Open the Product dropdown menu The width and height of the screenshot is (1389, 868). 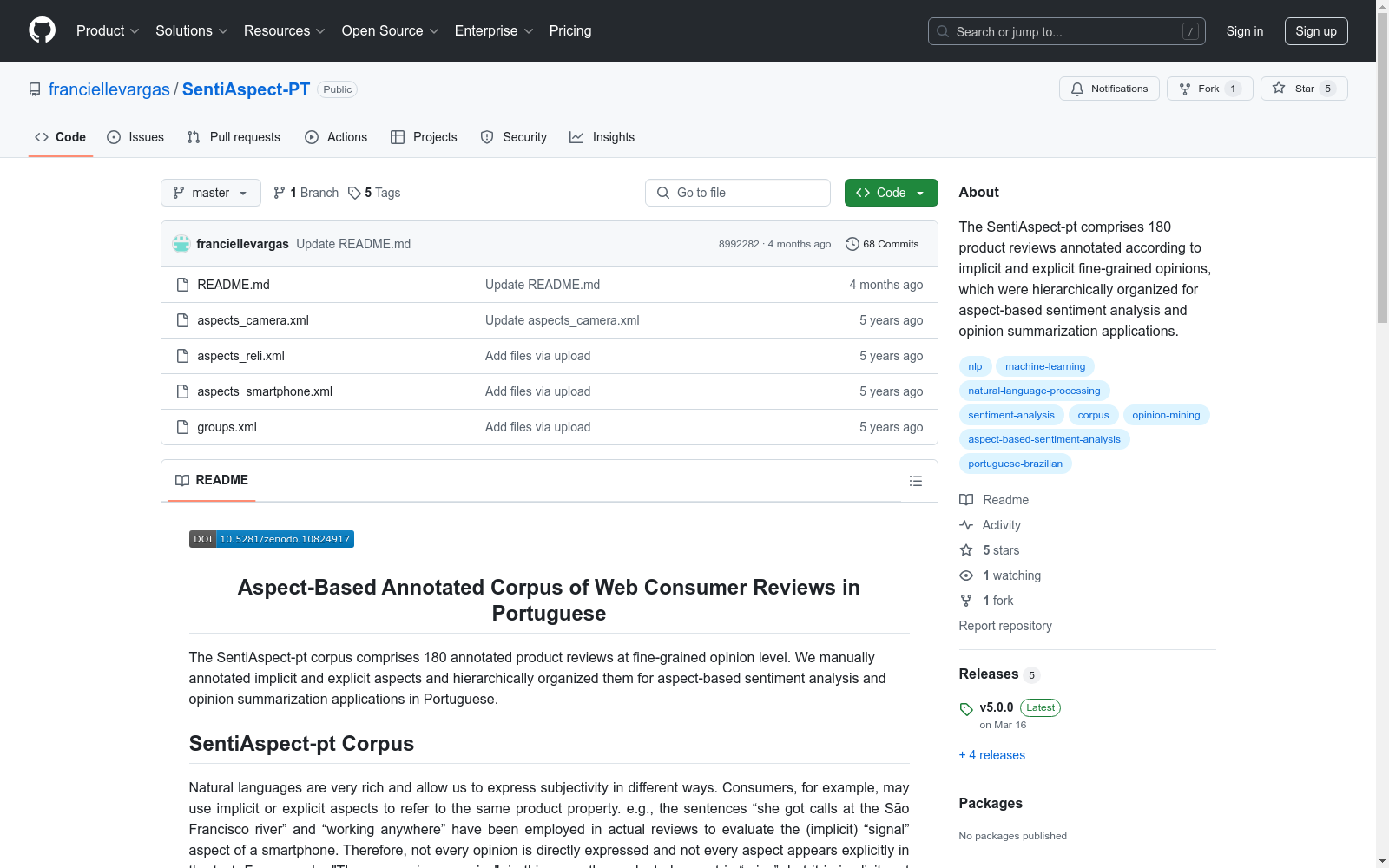[108, 31]
